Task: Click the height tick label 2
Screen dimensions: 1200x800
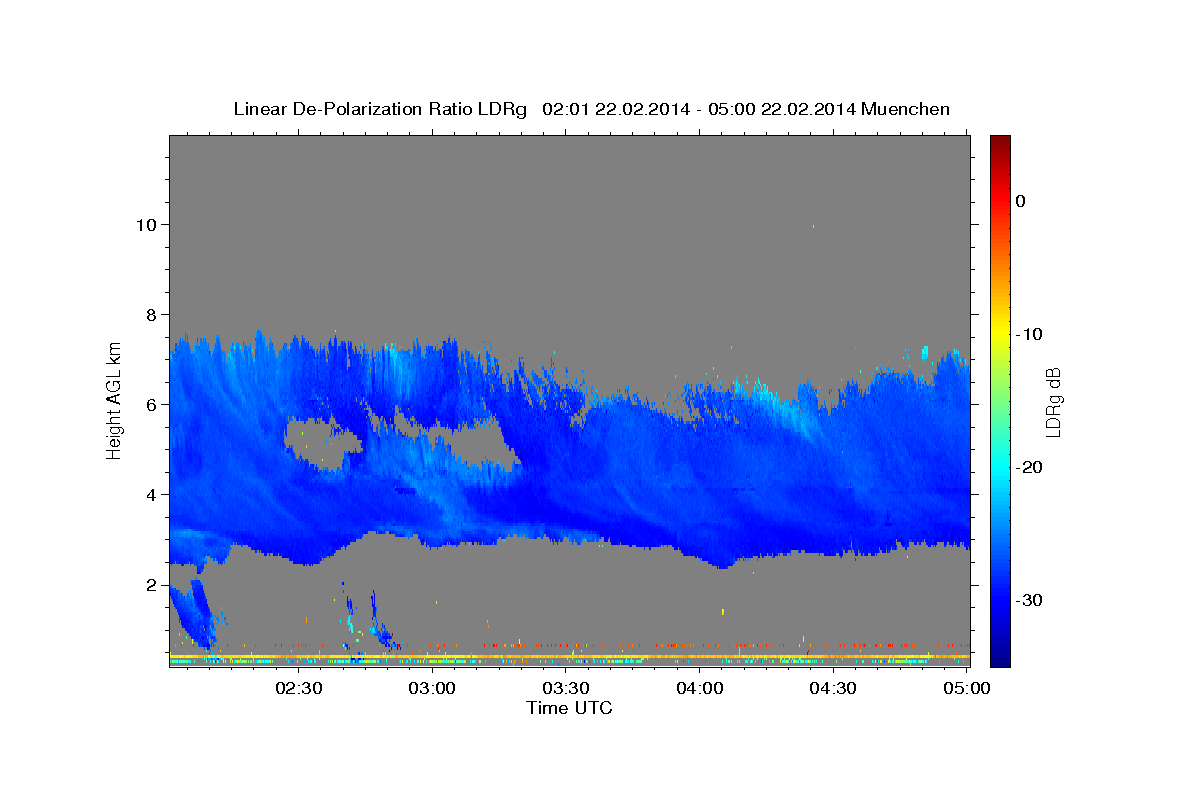Action: point(152,585)
